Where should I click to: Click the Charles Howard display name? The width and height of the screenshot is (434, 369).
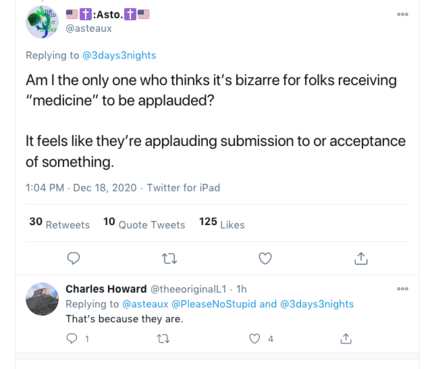click(106, 289)
